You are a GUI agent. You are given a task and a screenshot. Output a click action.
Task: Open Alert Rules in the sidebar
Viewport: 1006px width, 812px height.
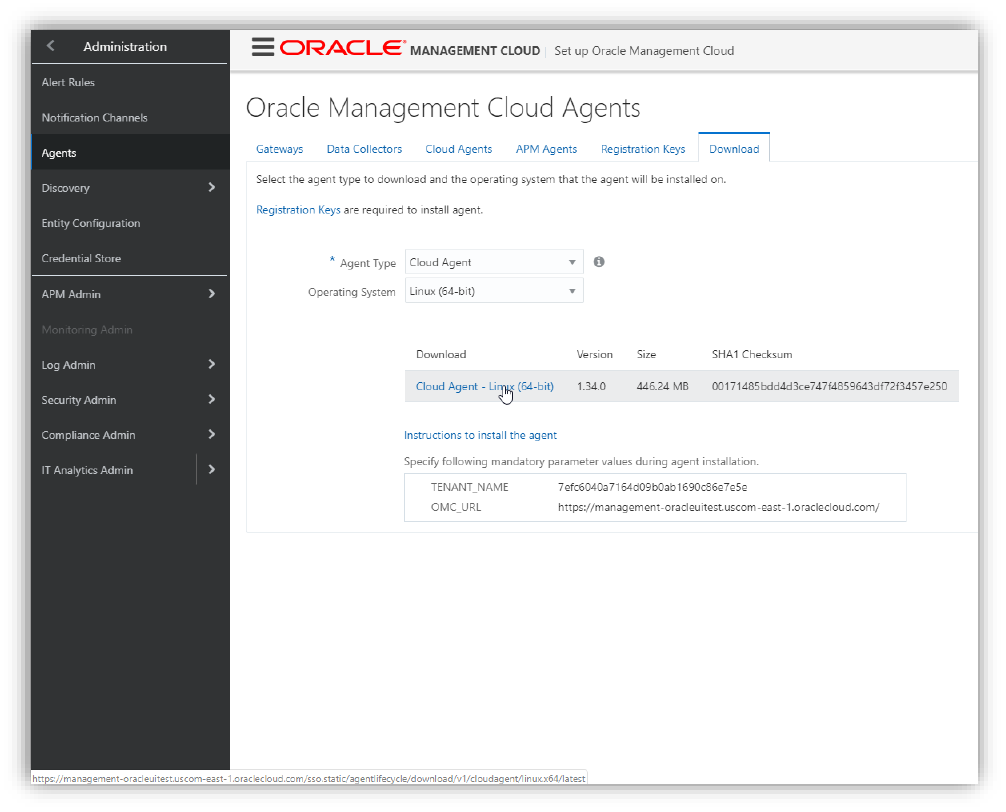68,82
